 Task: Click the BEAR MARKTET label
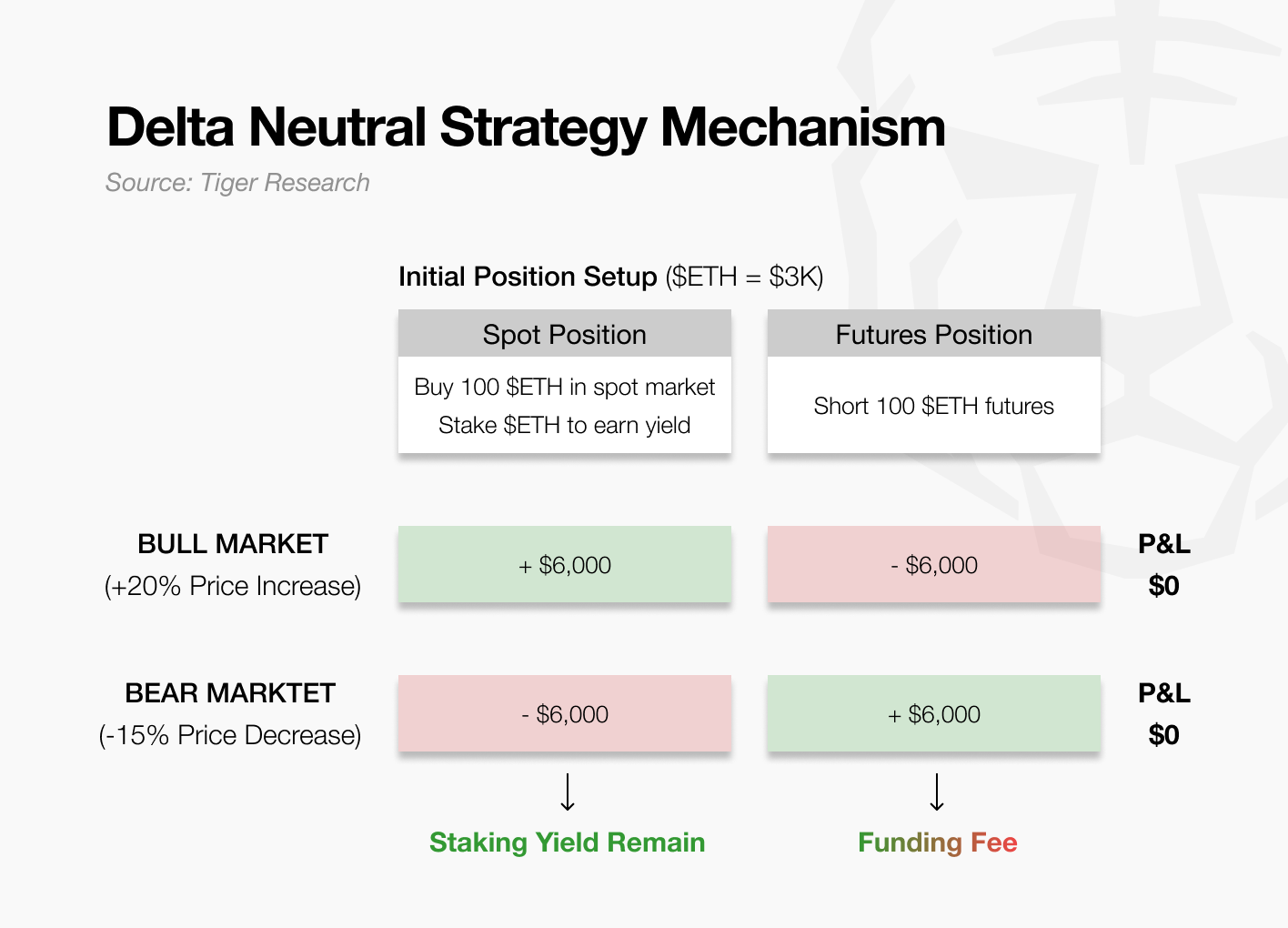pos(230,693)
